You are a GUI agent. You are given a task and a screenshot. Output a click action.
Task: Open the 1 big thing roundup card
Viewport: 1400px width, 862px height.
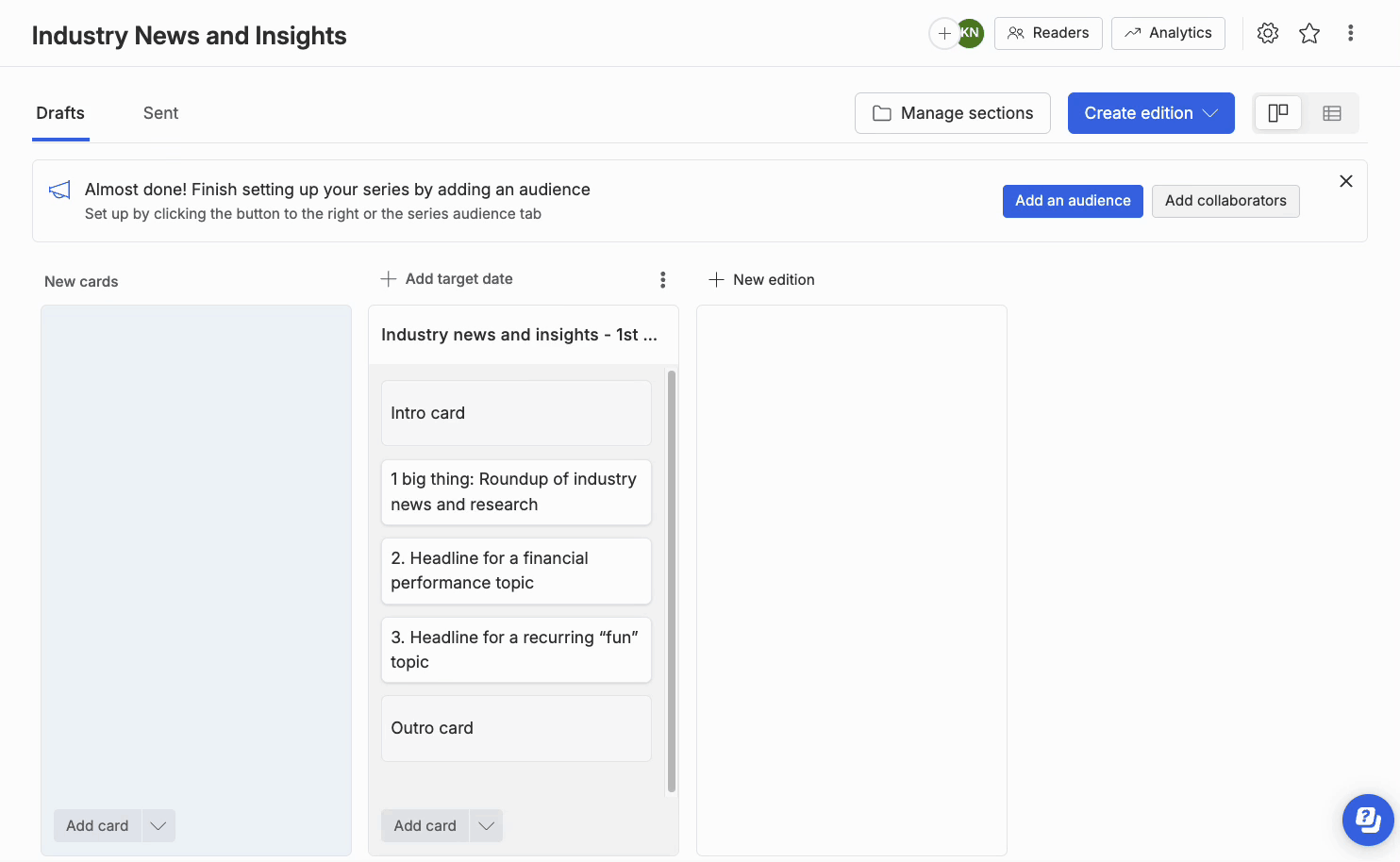(x=516, y=492)
